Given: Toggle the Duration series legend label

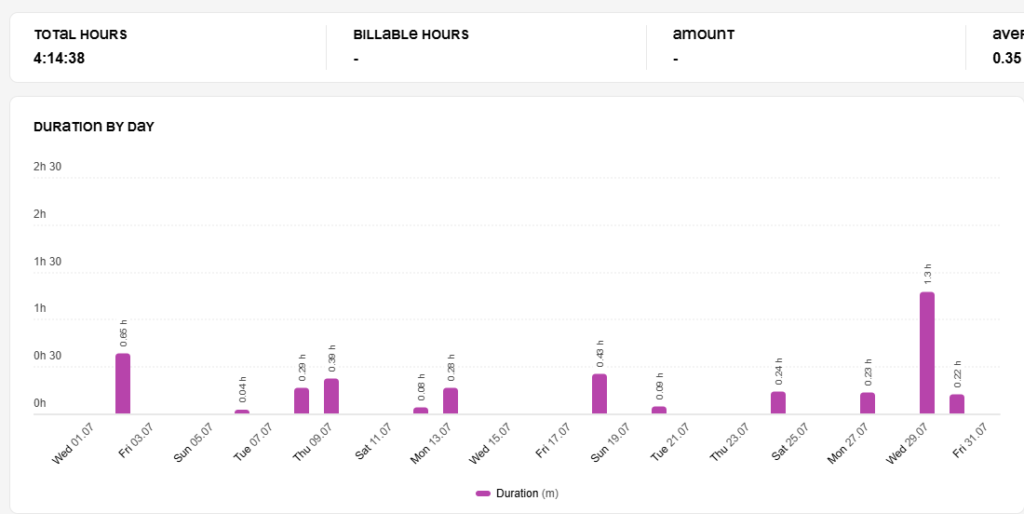Looking at the screenshot, I should (527, 494).
